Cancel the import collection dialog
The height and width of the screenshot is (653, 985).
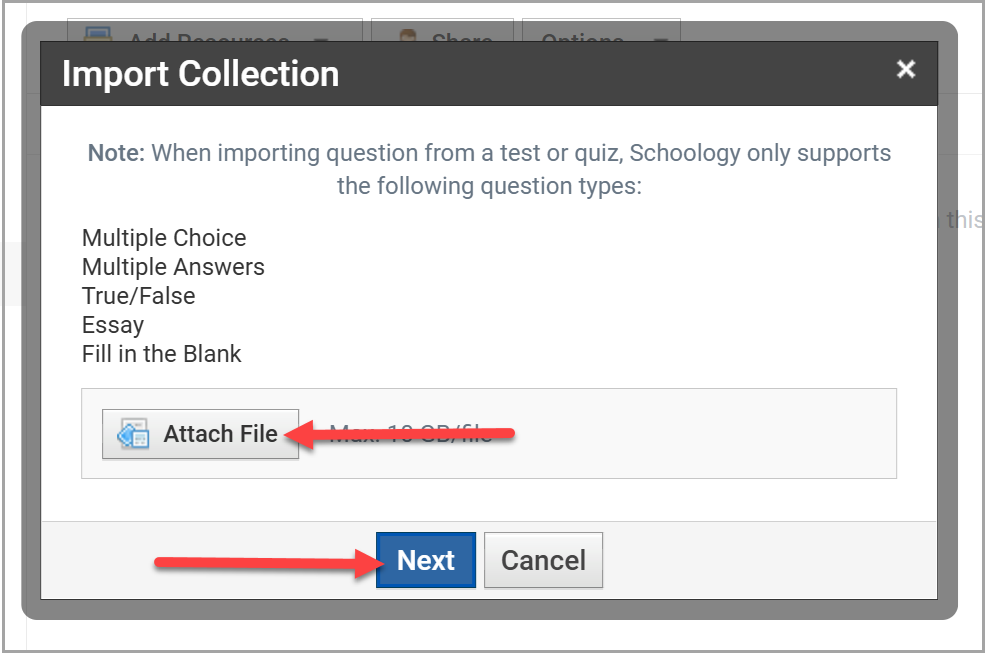point(543,560)
